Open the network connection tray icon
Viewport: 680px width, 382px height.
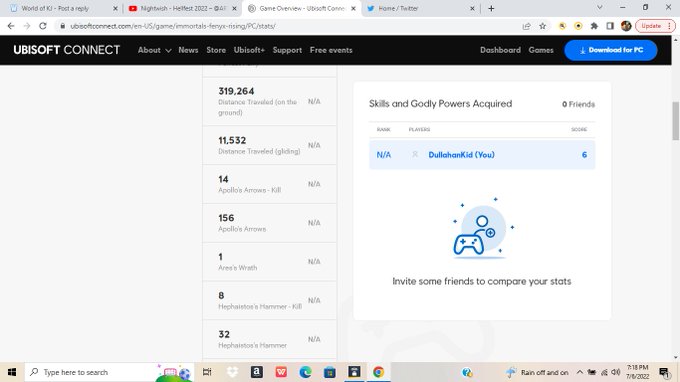pos(604,372)
